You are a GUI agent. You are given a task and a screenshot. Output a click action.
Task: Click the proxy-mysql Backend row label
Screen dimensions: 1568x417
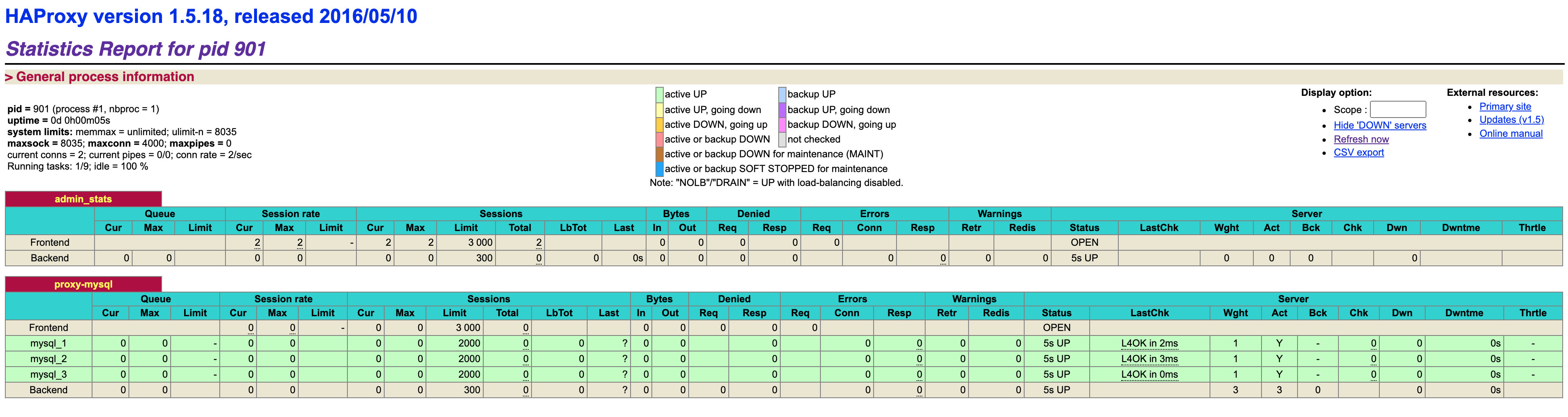[x=49, y=390]
